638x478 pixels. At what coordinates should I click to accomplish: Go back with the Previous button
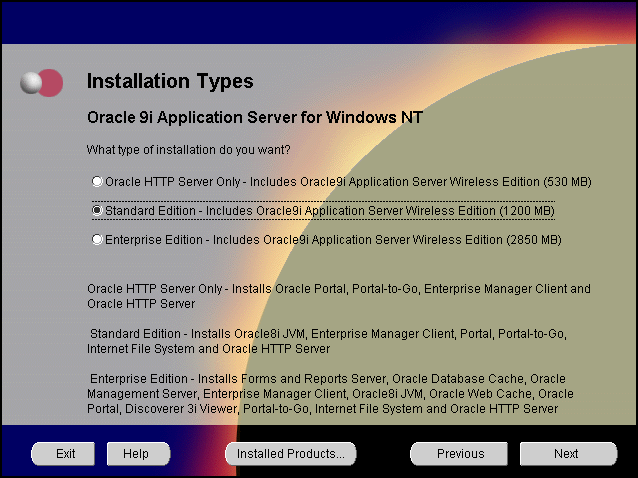459,454
